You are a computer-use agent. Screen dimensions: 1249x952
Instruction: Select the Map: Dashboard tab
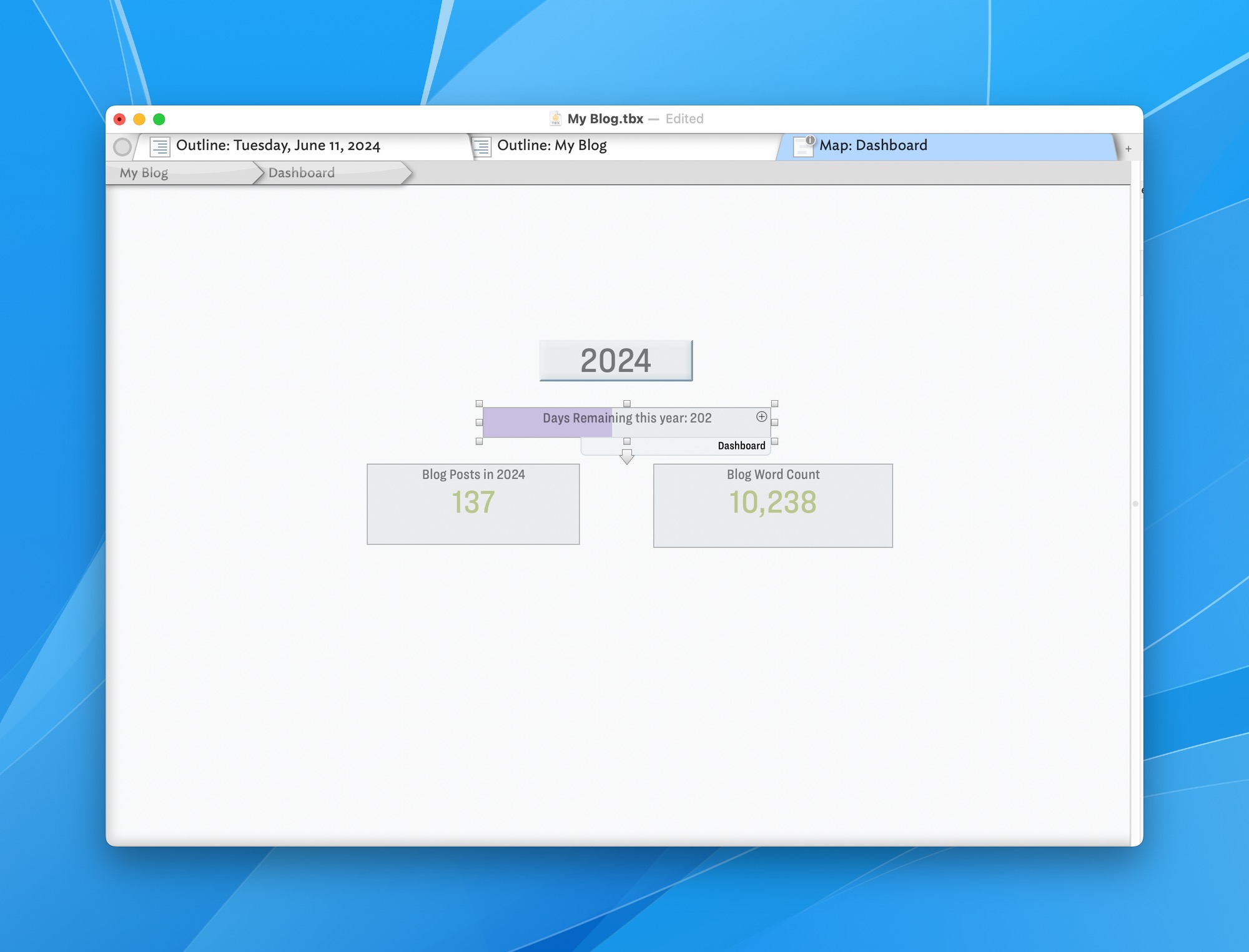[x=872, y=145]
